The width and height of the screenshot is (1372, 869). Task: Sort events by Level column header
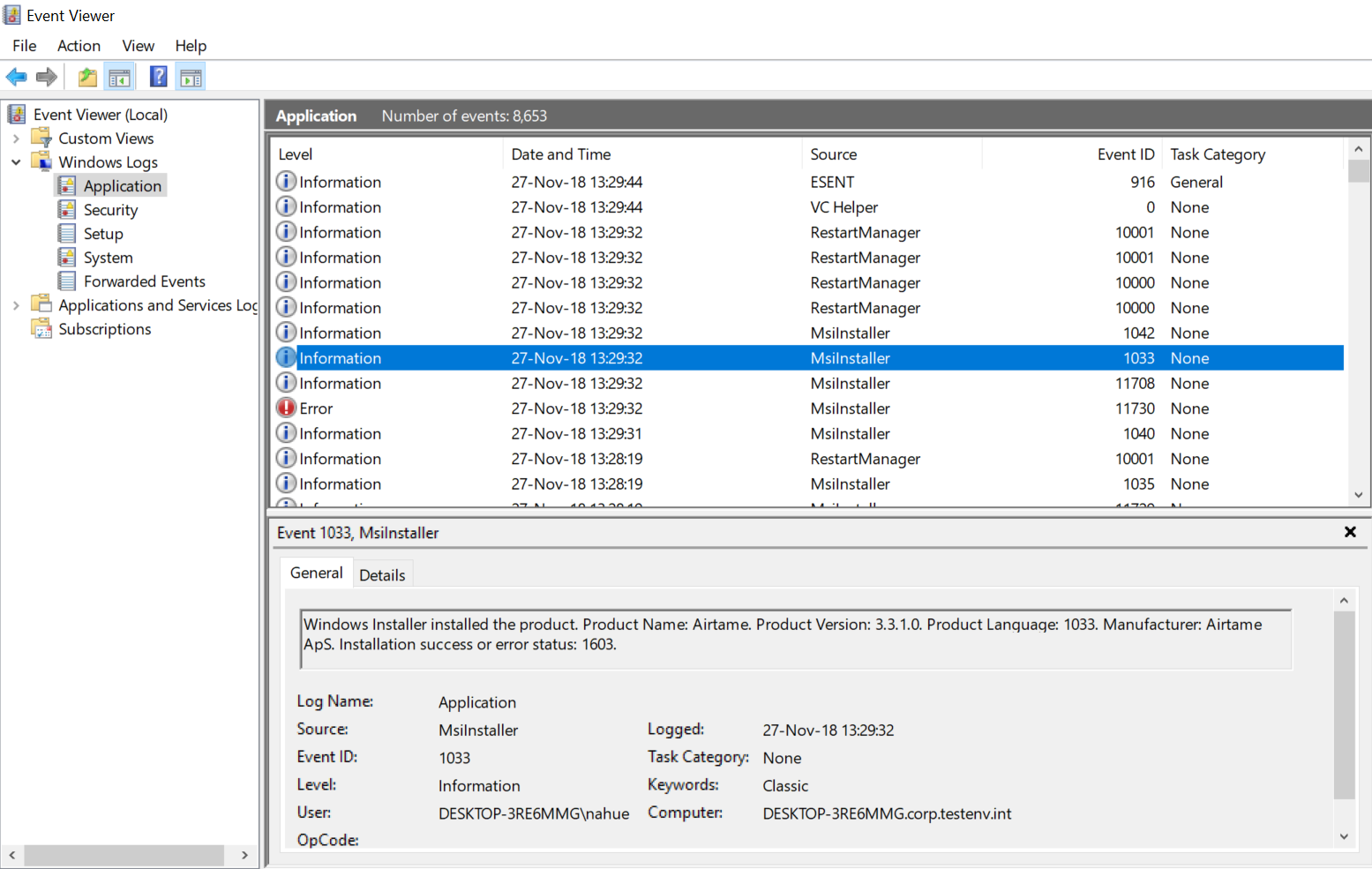pyautogui.click(x=386, y=154)
